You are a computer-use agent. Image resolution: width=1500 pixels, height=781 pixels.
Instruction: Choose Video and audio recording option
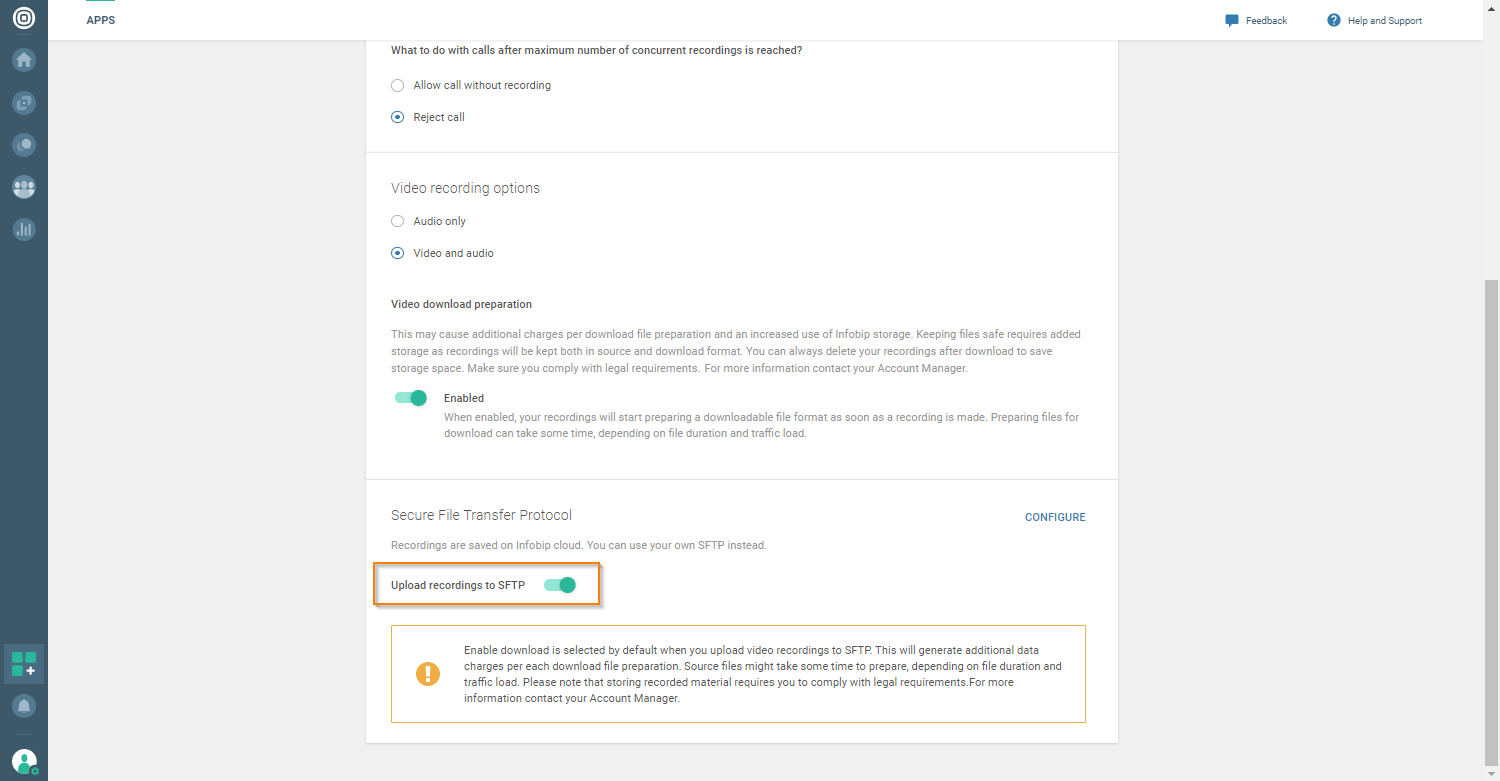coord(398,254)
